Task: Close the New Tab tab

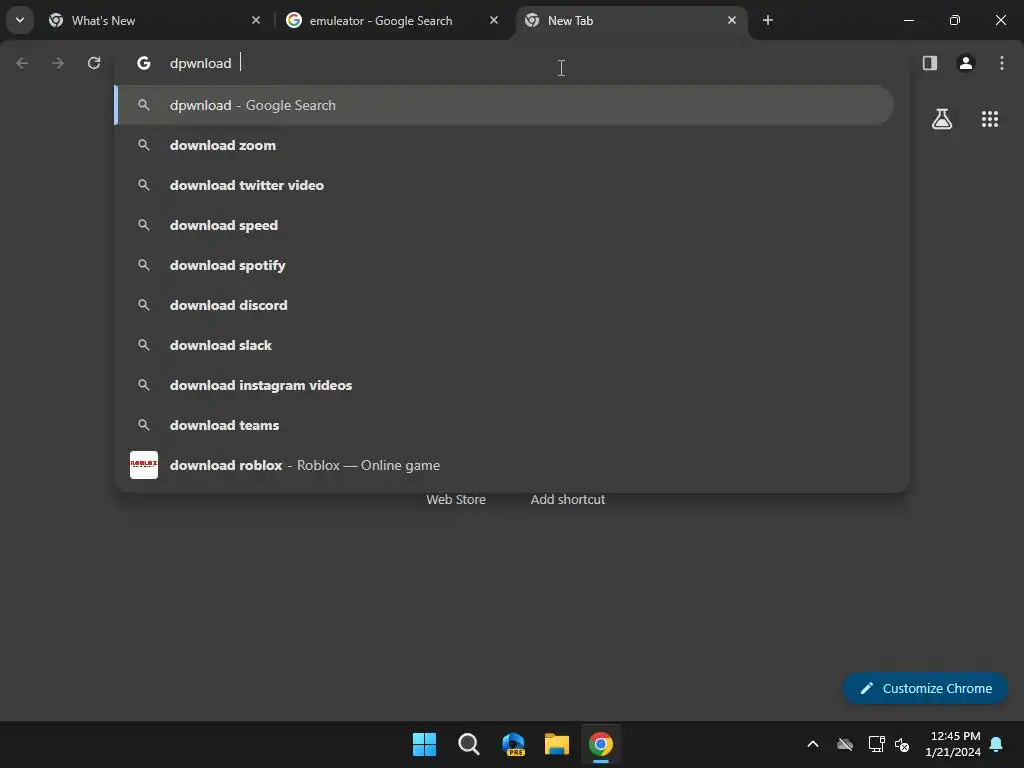Action: (x=731, y=20)
